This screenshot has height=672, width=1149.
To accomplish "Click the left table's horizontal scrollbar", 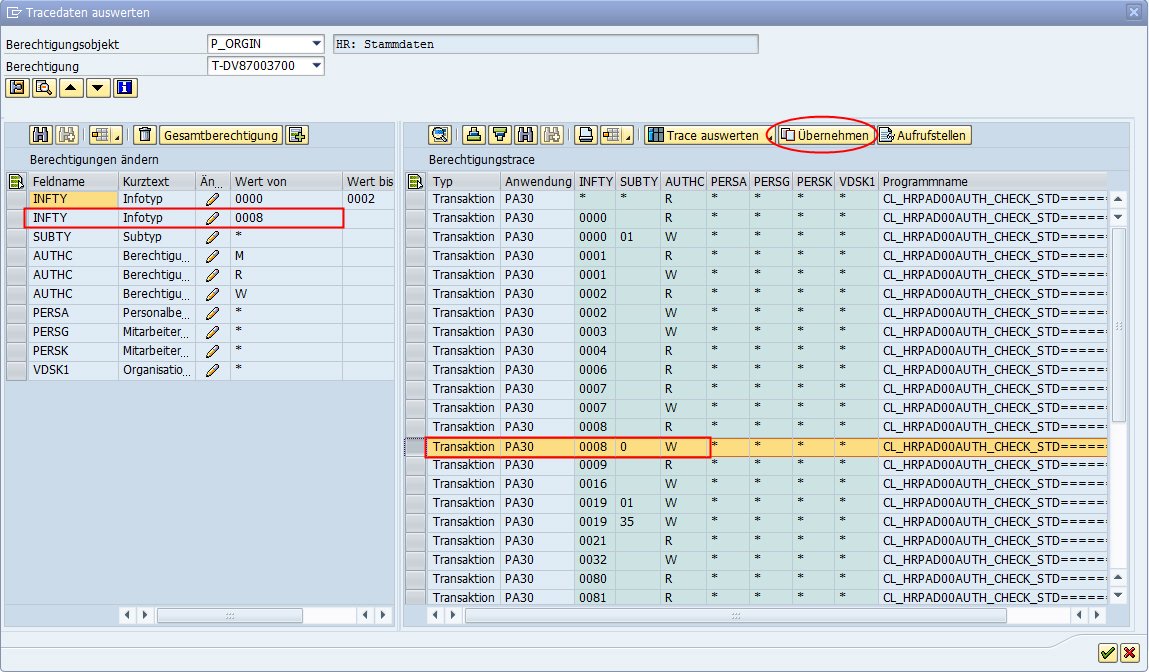I will point(229,615).
